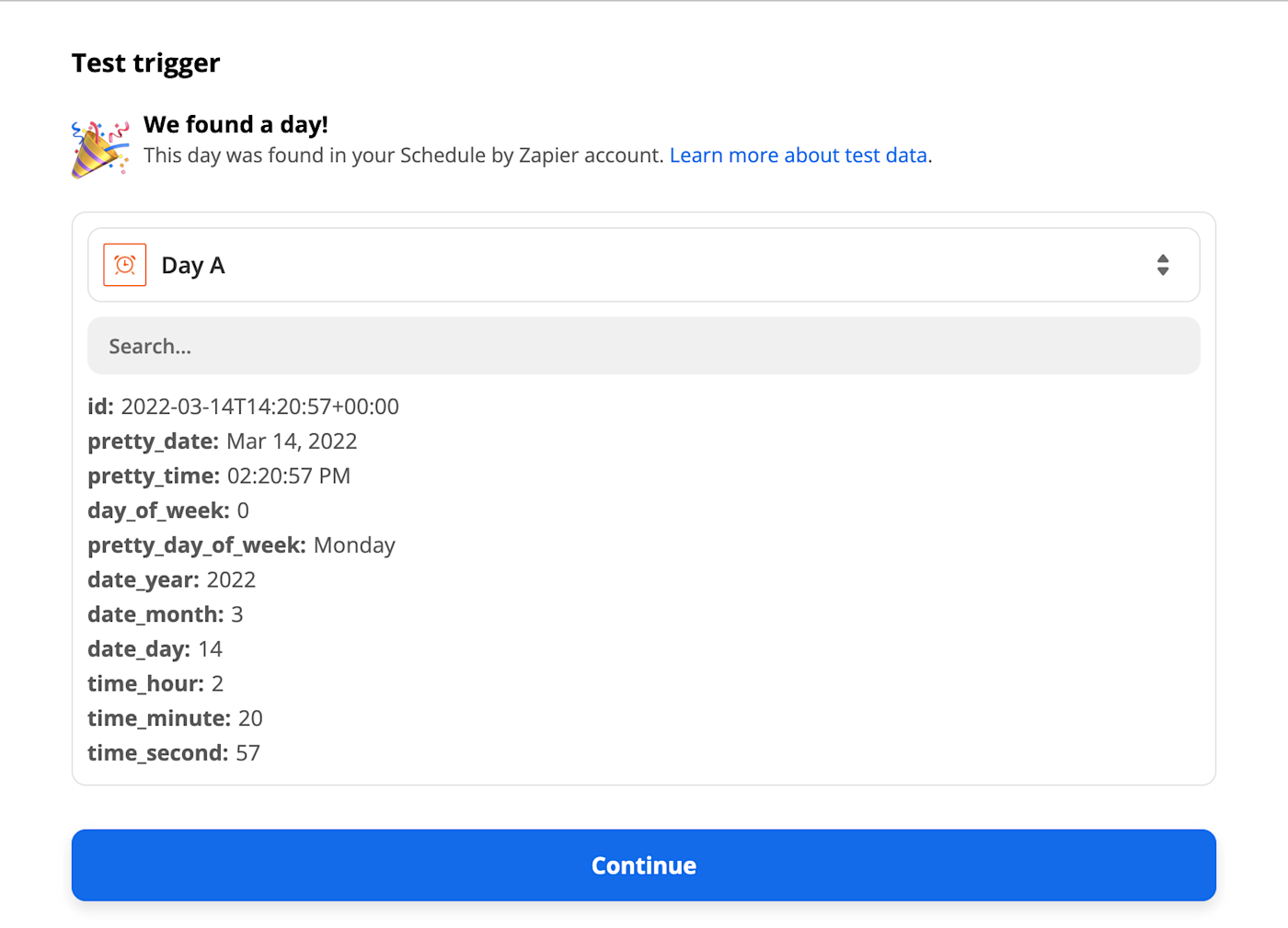The width and height of the screenshot is (1288, 928).
Task: Click the time_second: 57 row
Action: (x=174, y=753)
